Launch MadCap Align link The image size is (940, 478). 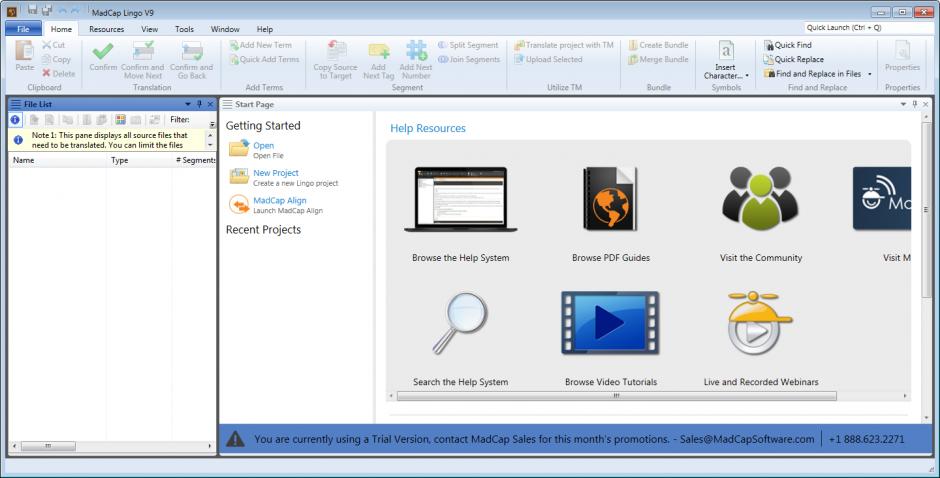pos(279,200)
